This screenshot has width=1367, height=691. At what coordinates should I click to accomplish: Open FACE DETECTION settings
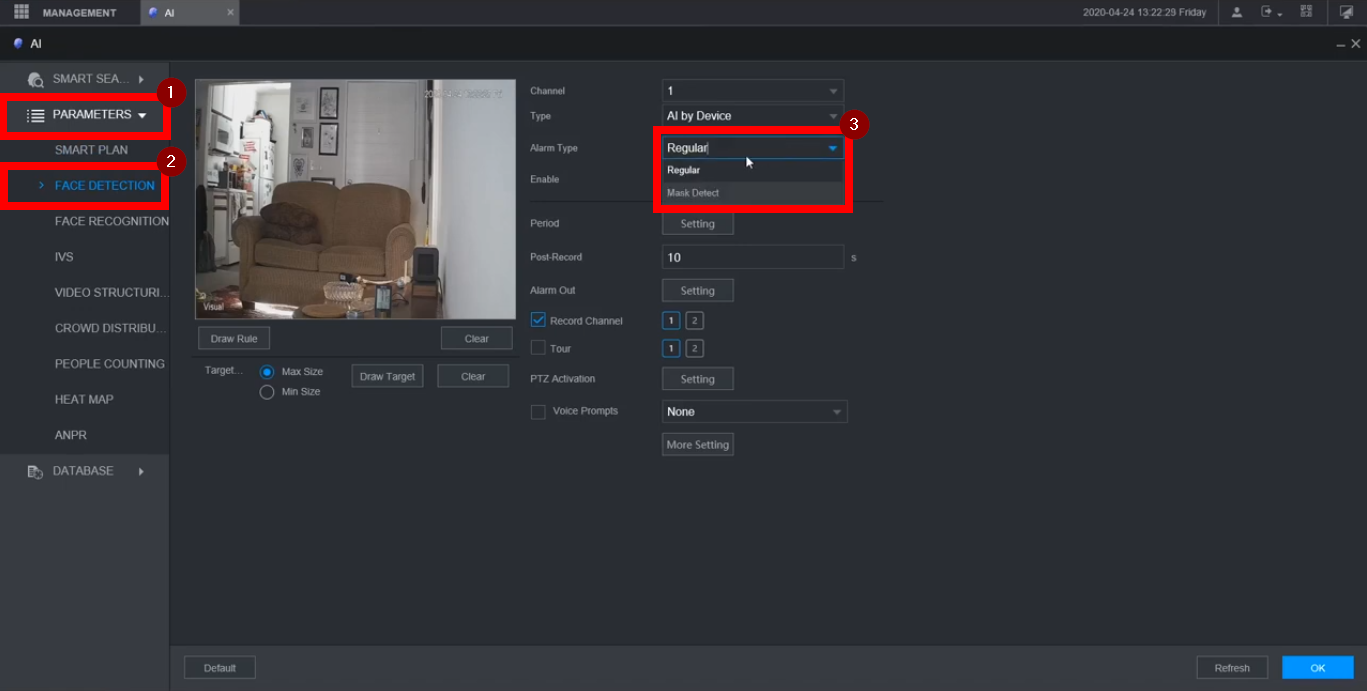tap(105, 186)
